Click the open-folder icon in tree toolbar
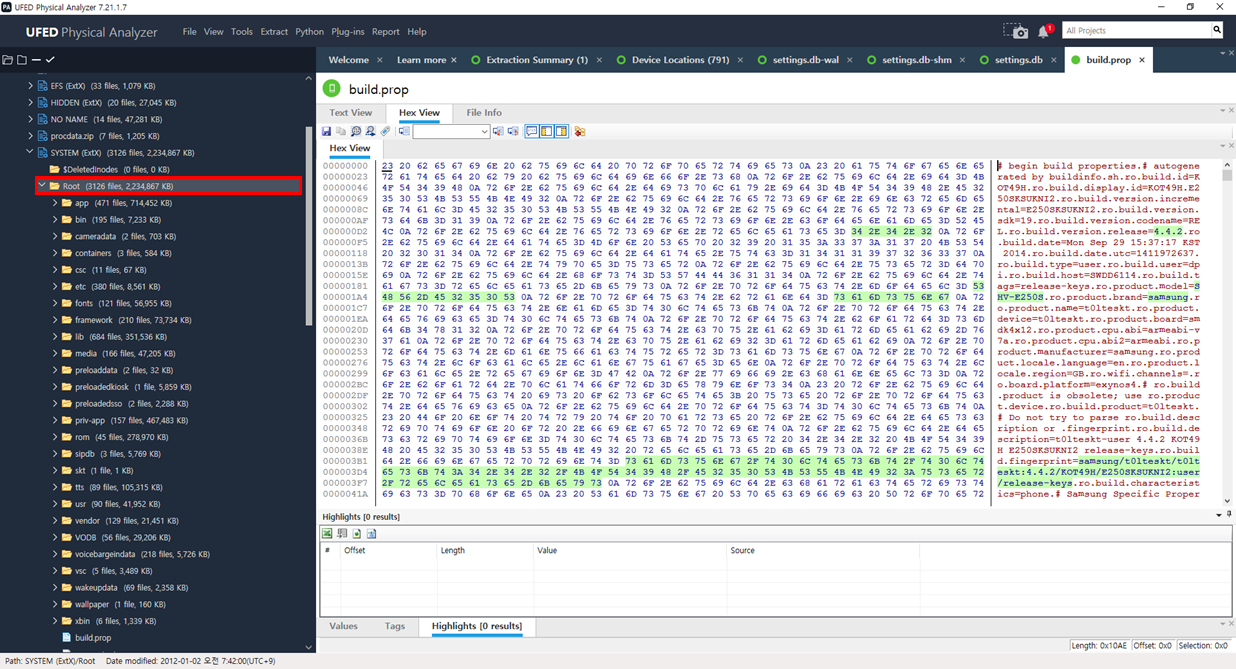The image size is (1236, 669). tap(7, 60)
